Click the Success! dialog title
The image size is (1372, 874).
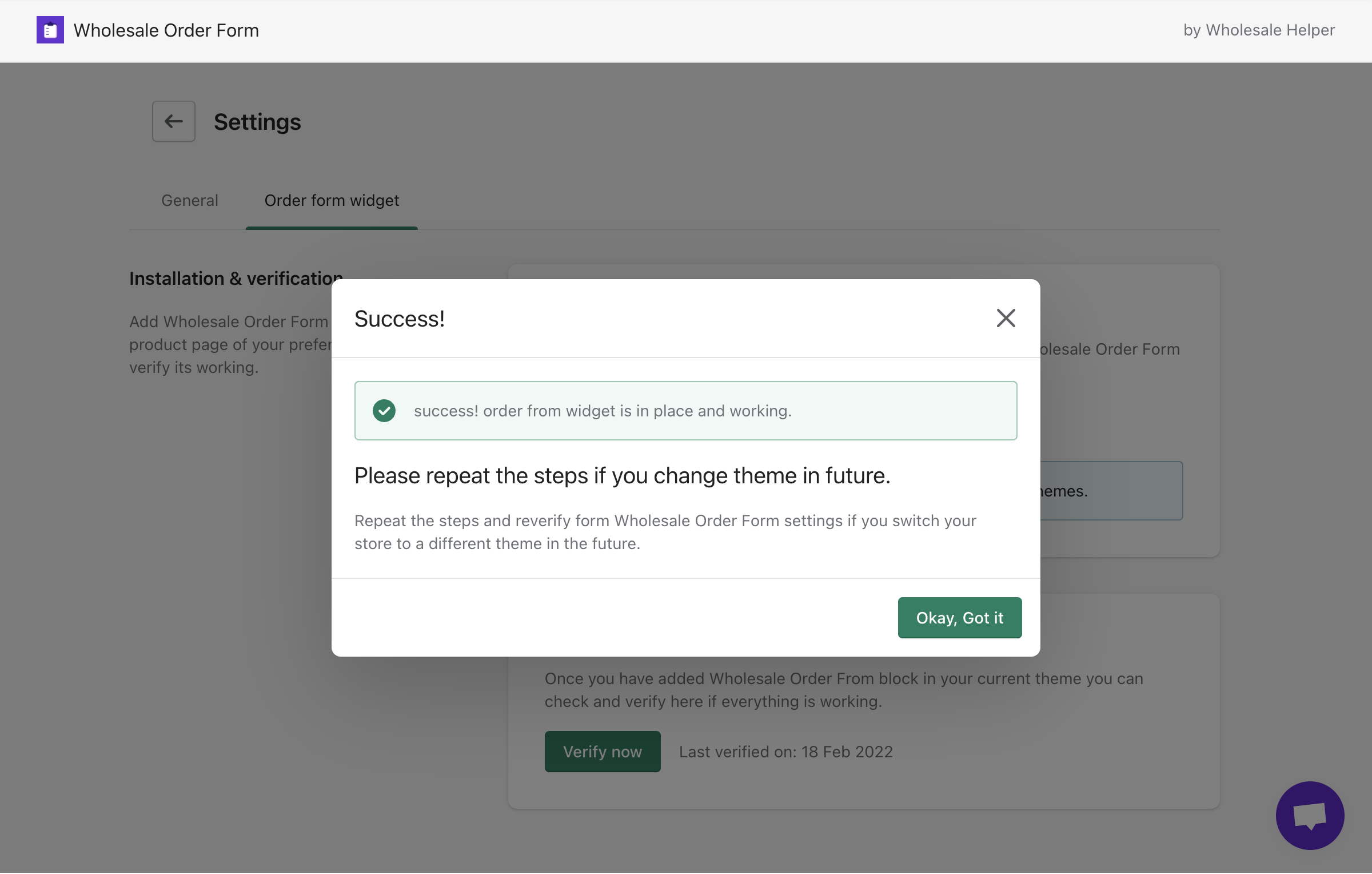click(x=400, y=319)
